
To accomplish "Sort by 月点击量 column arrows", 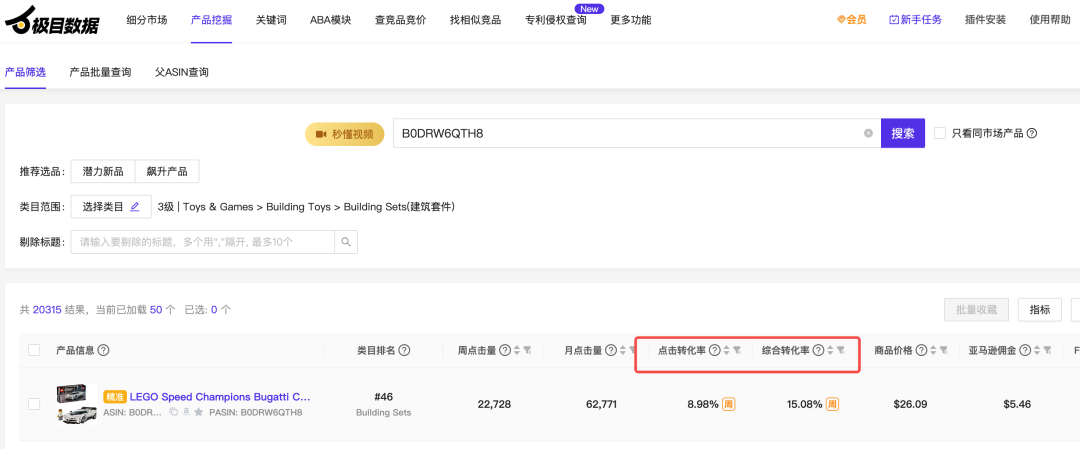I will click(x=623, y=351).
